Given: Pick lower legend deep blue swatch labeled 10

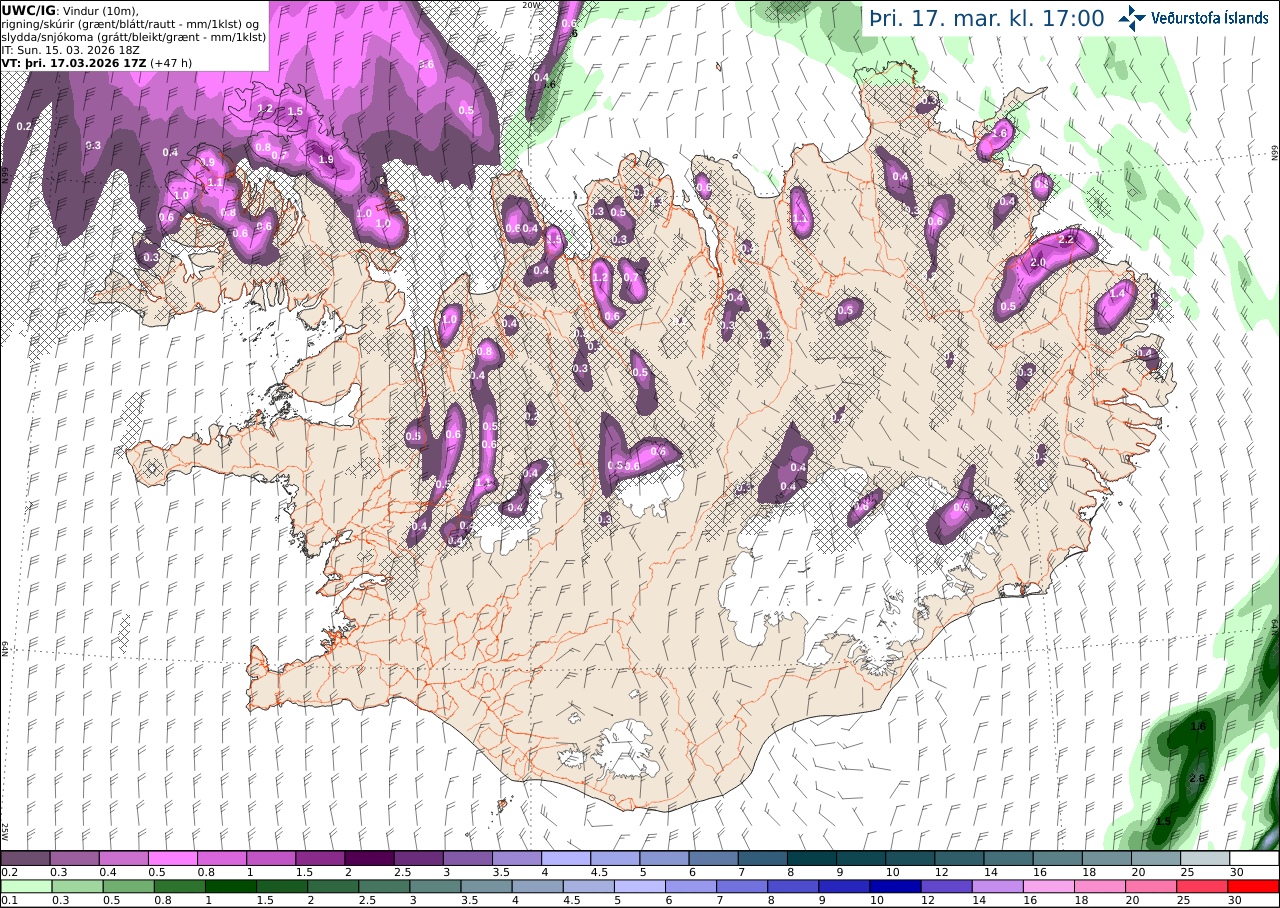Looking at the screenshot, I should point(896,886).
